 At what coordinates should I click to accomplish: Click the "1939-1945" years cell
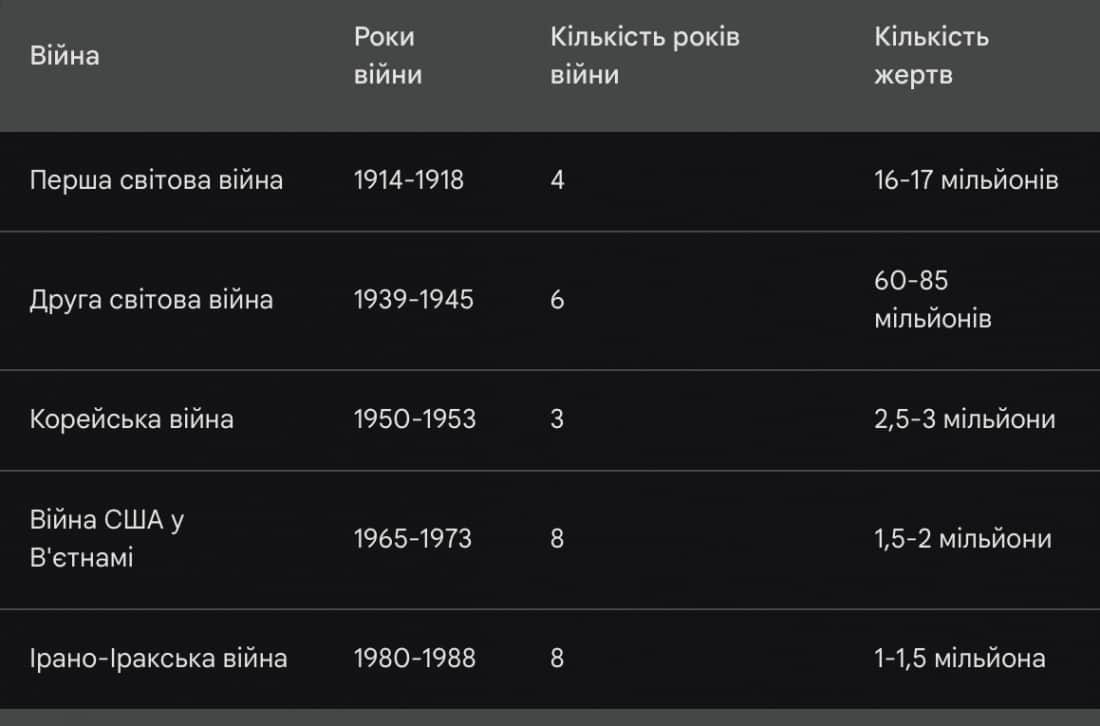click(x=414, y=300)
